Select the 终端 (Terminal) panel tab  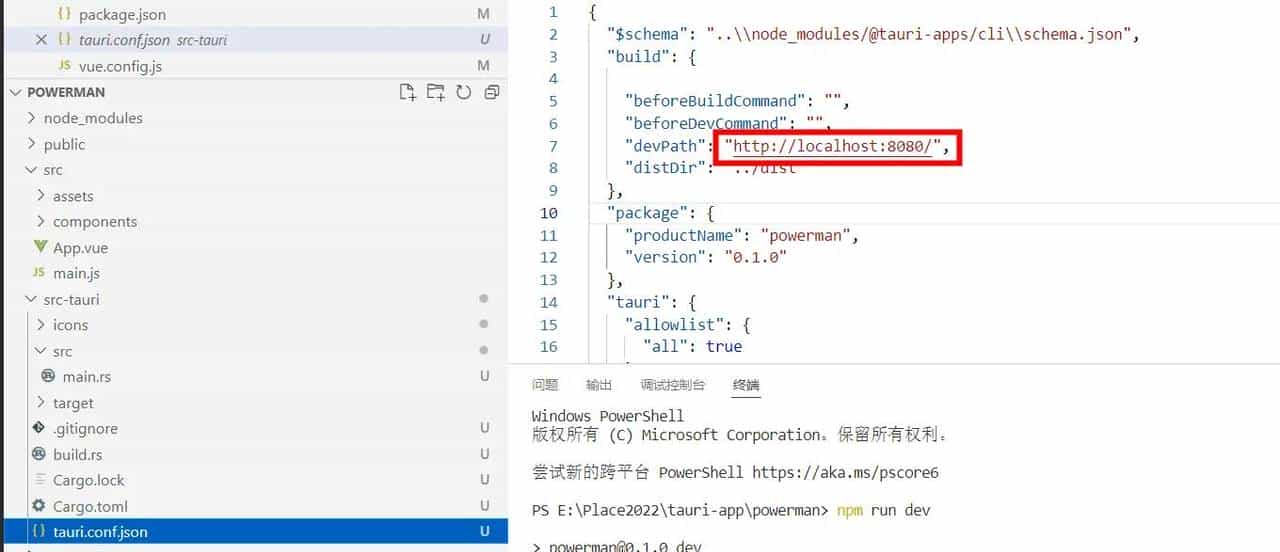click(746, 385)
